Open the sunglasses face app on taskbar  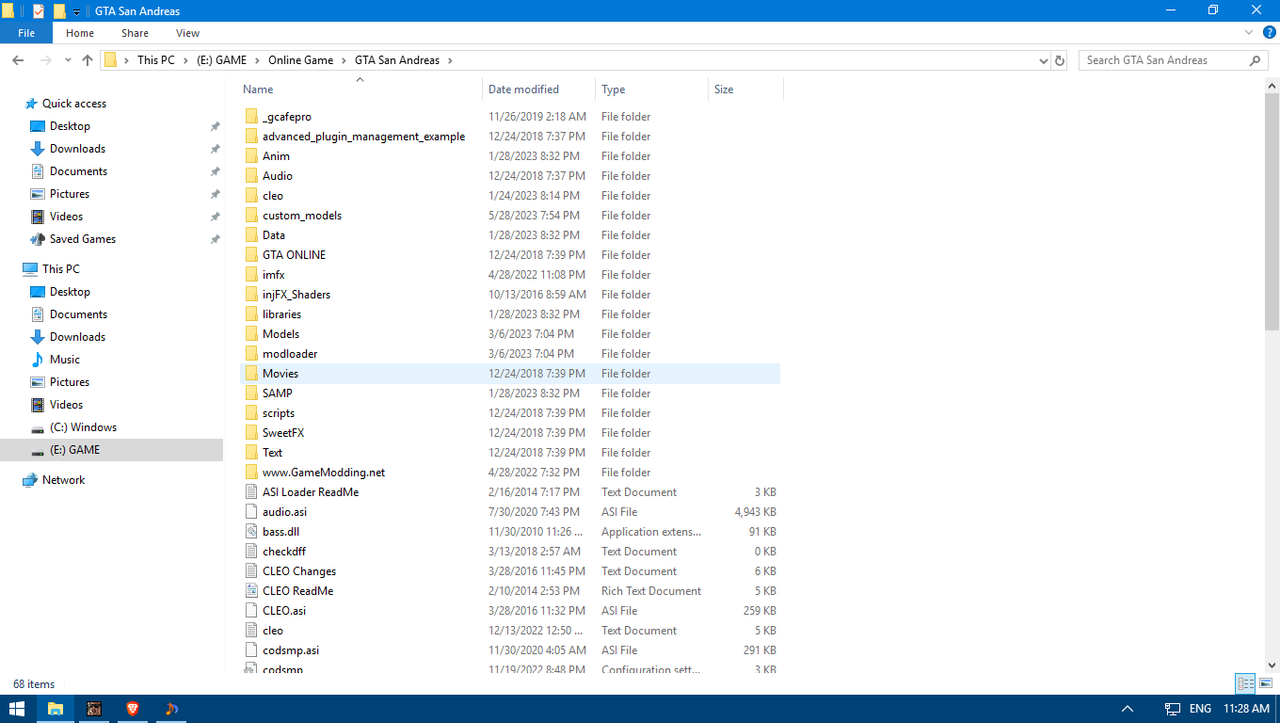click(x=94, y=709)
